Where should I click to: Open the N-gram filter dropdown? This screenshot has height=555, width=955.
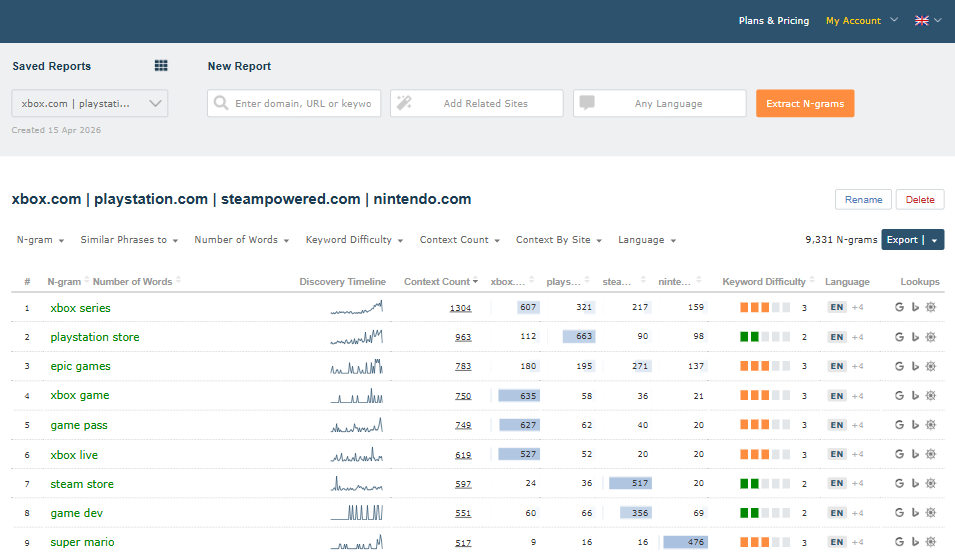pos(40,240)
